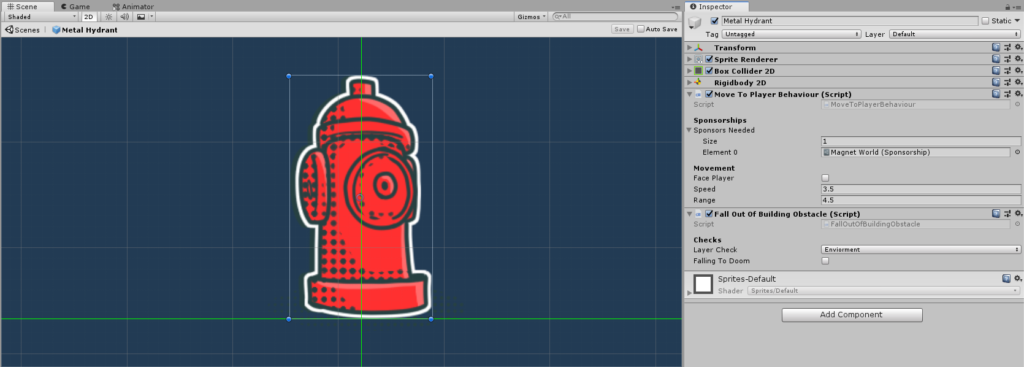Click the Add Component button
Image resolution: width=1024 pixels, height=367 pixels.
coord(852,315)
